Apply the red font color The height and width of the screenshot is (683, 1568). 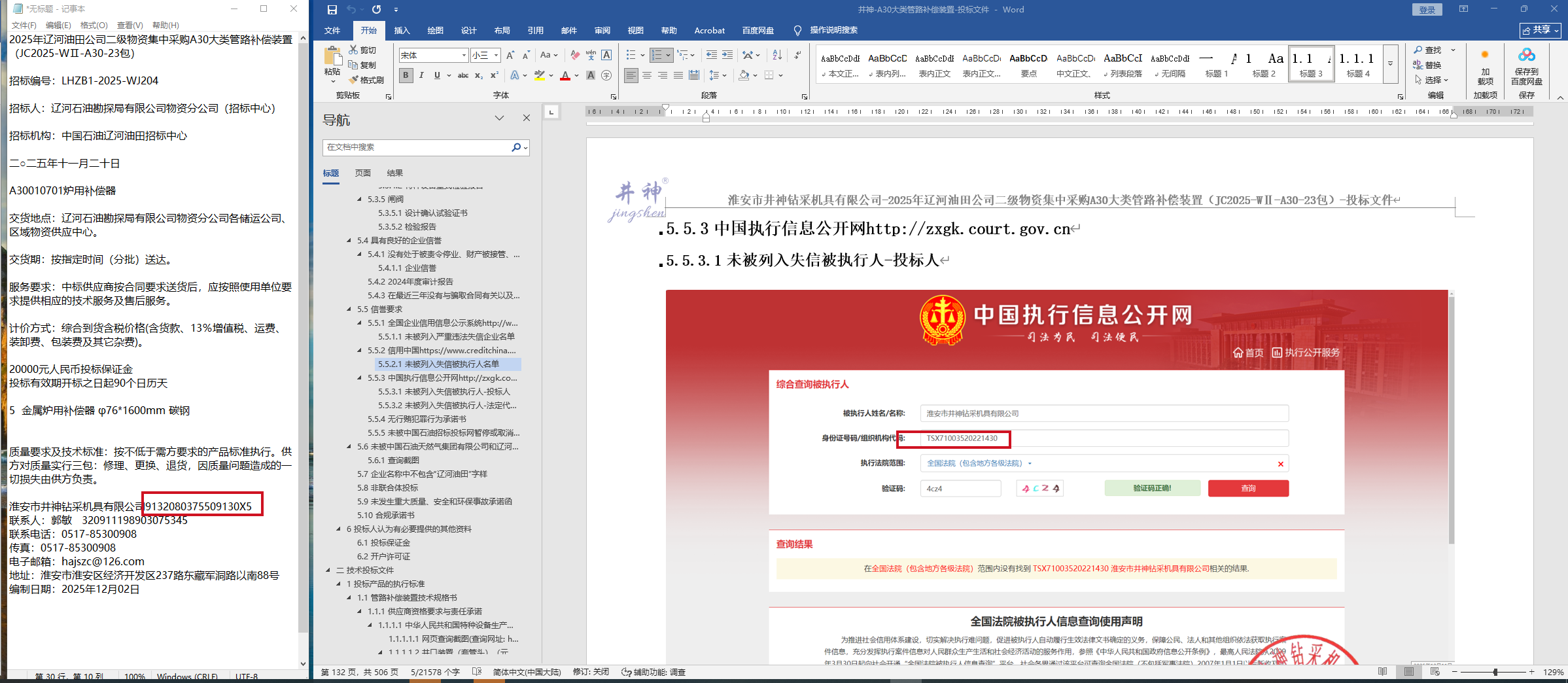[x=565, y=76]
